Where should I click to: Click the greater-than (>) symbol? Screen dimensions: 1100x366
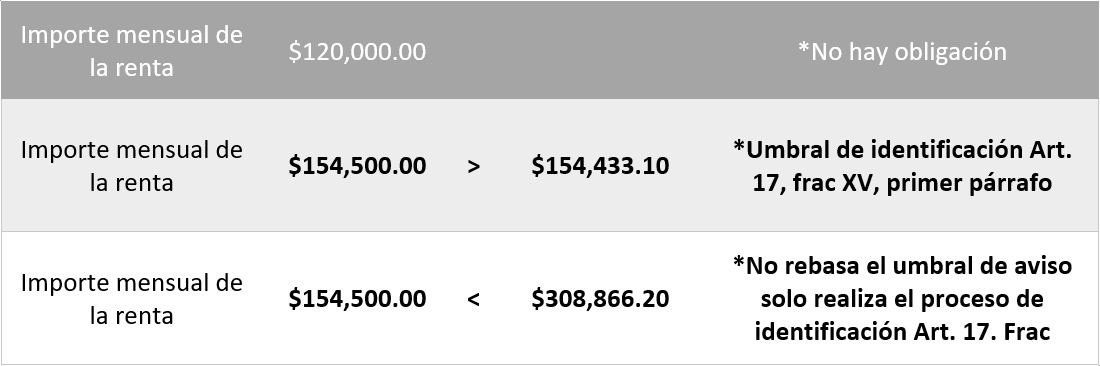(474, 167)
